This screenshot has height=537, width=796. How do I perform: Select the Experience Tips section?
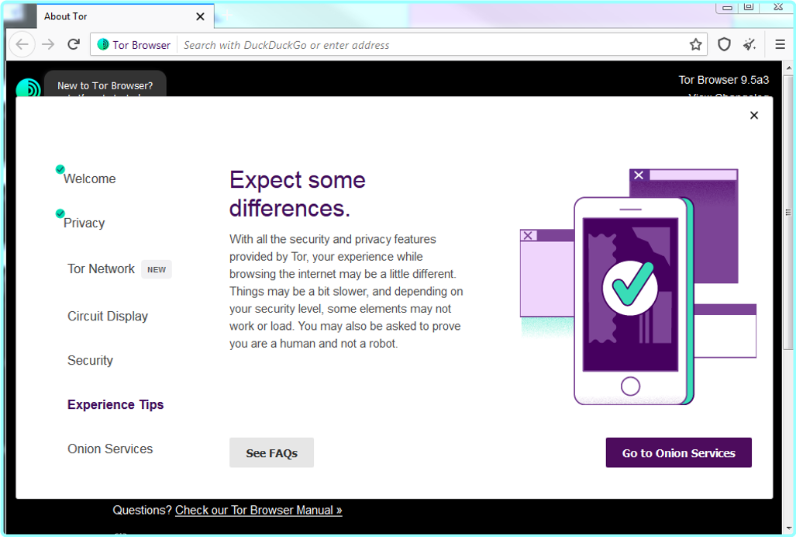pos(116,405)
